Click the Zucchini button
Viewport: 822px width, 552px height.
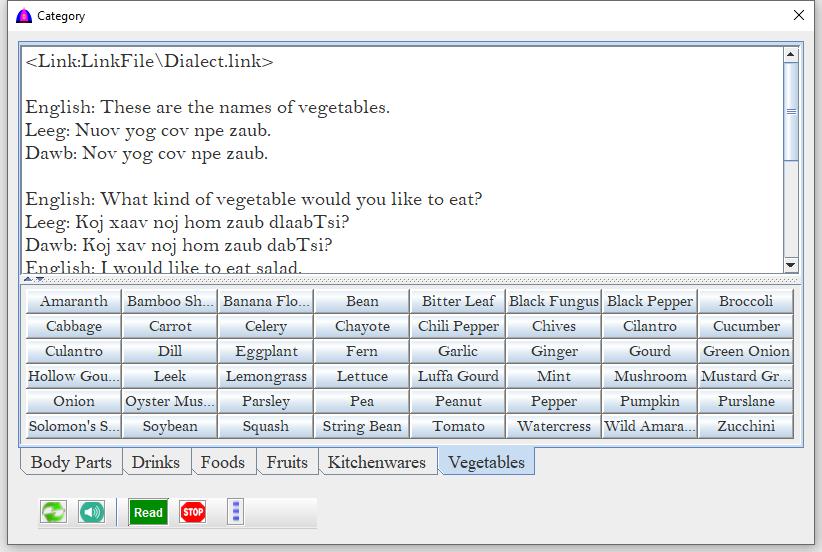(x=746, y=426)
